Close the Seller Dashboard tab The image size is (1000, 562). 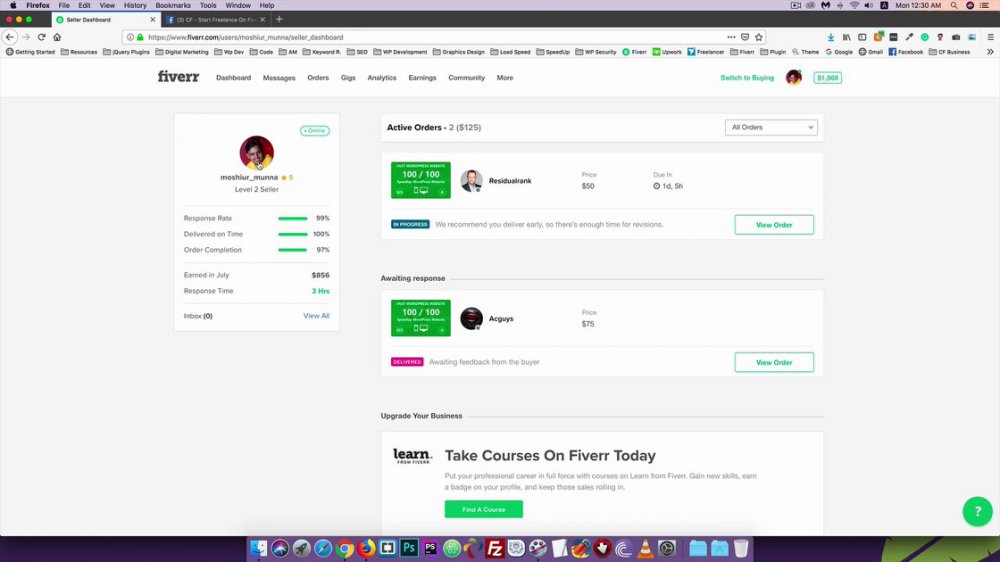[x=152, y=20]
